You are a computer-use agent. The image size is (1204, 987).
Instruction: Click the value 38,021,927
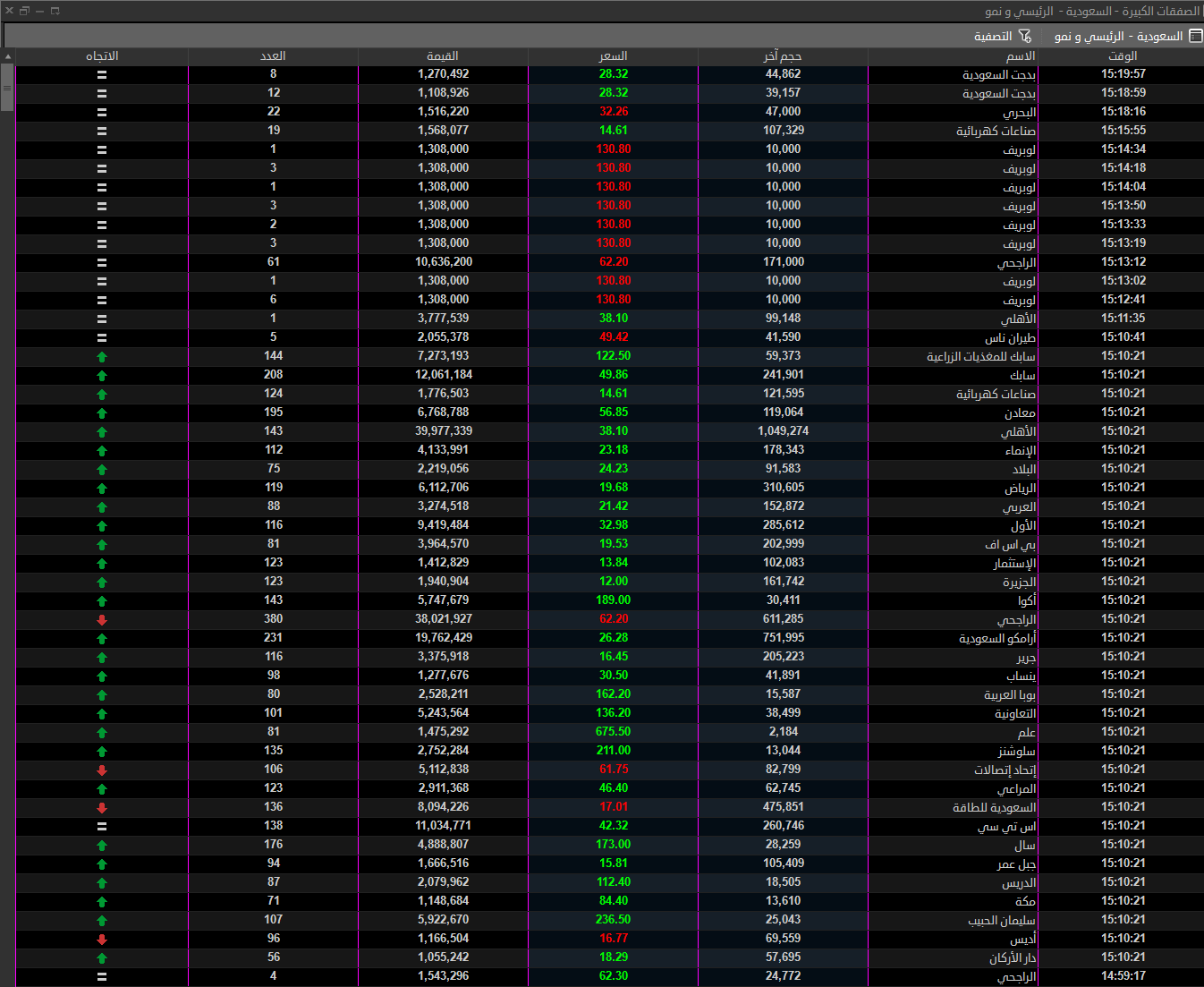pos(444,619)
